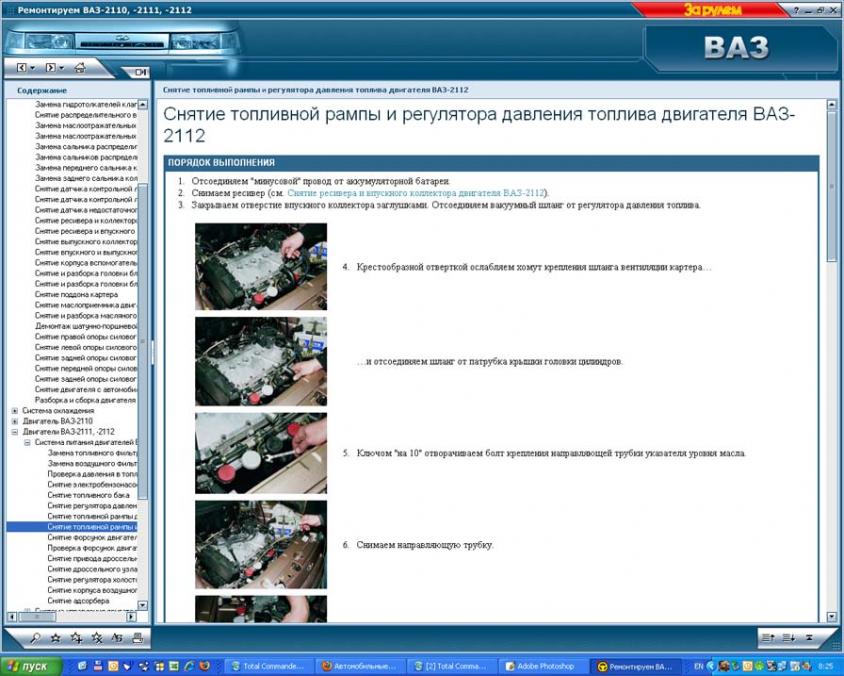
Task: Switch to the Автомобильные Firefox taskbar button
Action: (358, 666)
